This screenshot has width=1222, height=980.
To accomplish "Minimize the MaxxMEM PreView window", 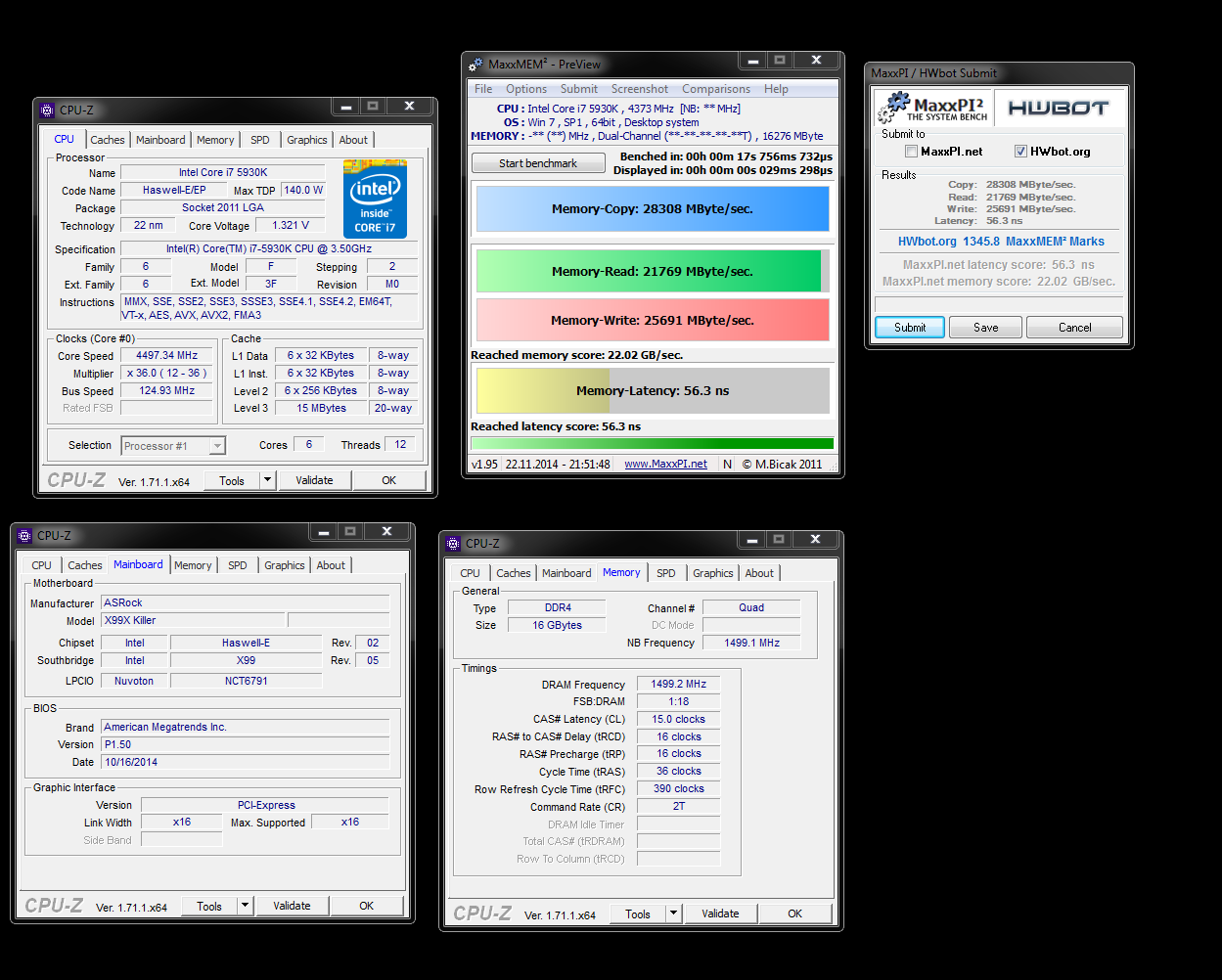I will tap(753, 60).
